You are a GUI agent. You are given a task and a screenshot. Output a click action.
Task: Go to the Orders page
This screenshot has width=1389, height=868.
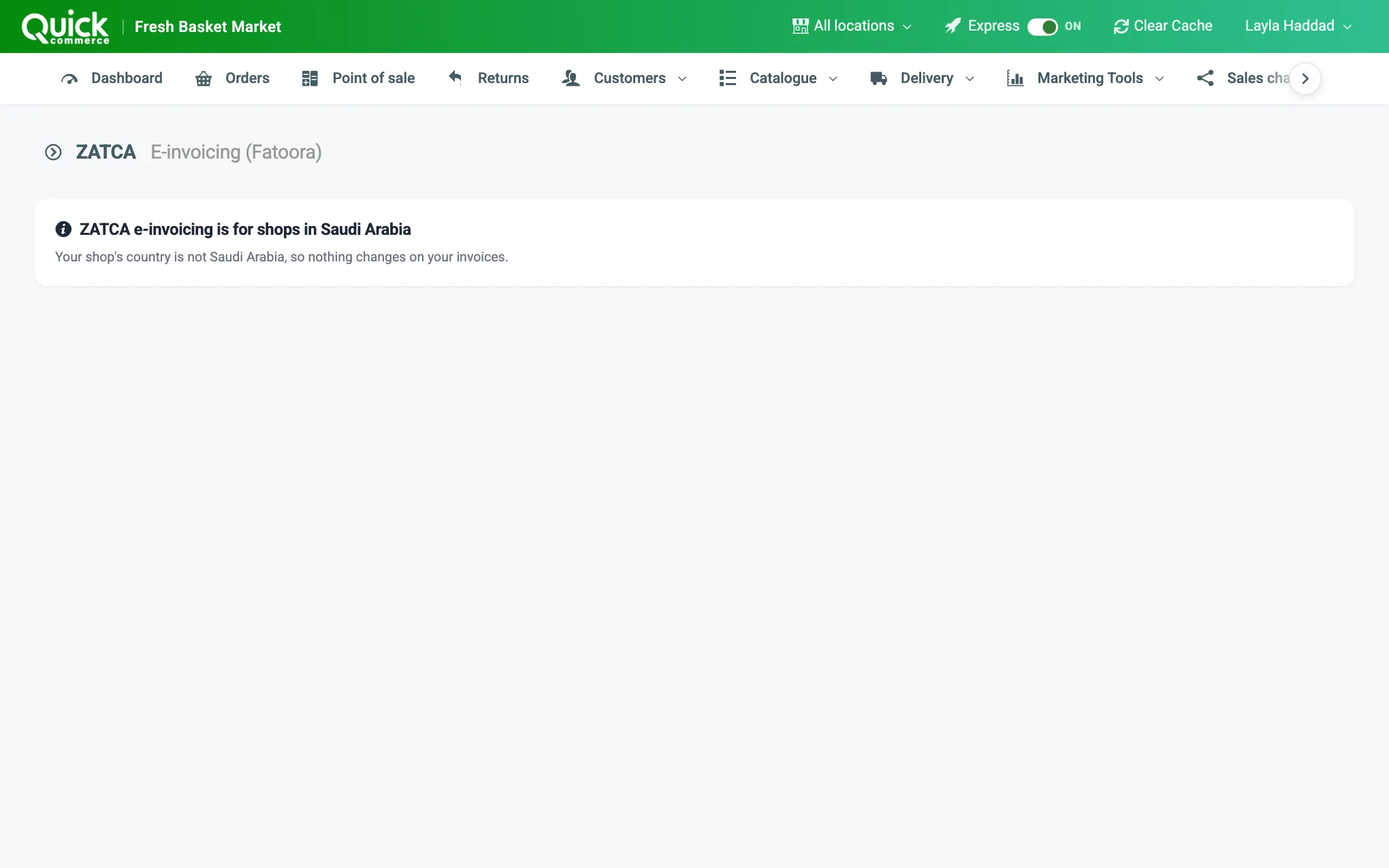pos(232,78)
